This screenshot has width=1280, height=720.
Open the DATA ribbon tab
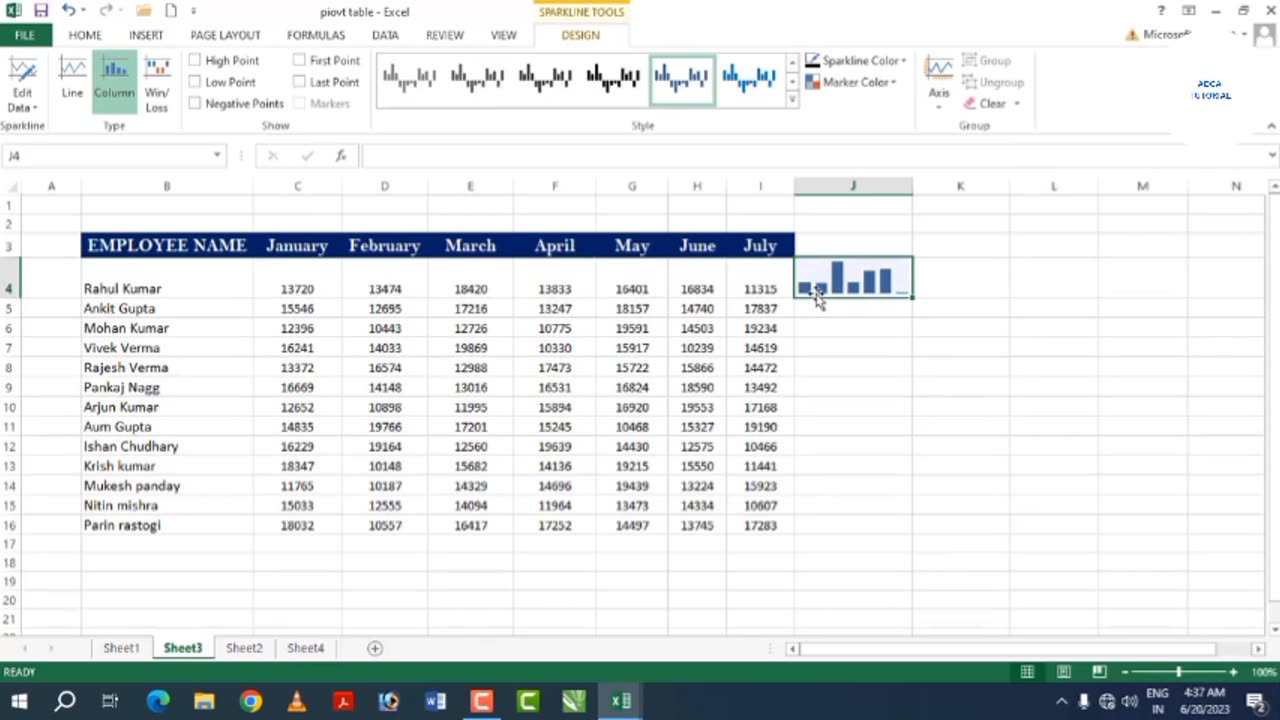point(385,35)
